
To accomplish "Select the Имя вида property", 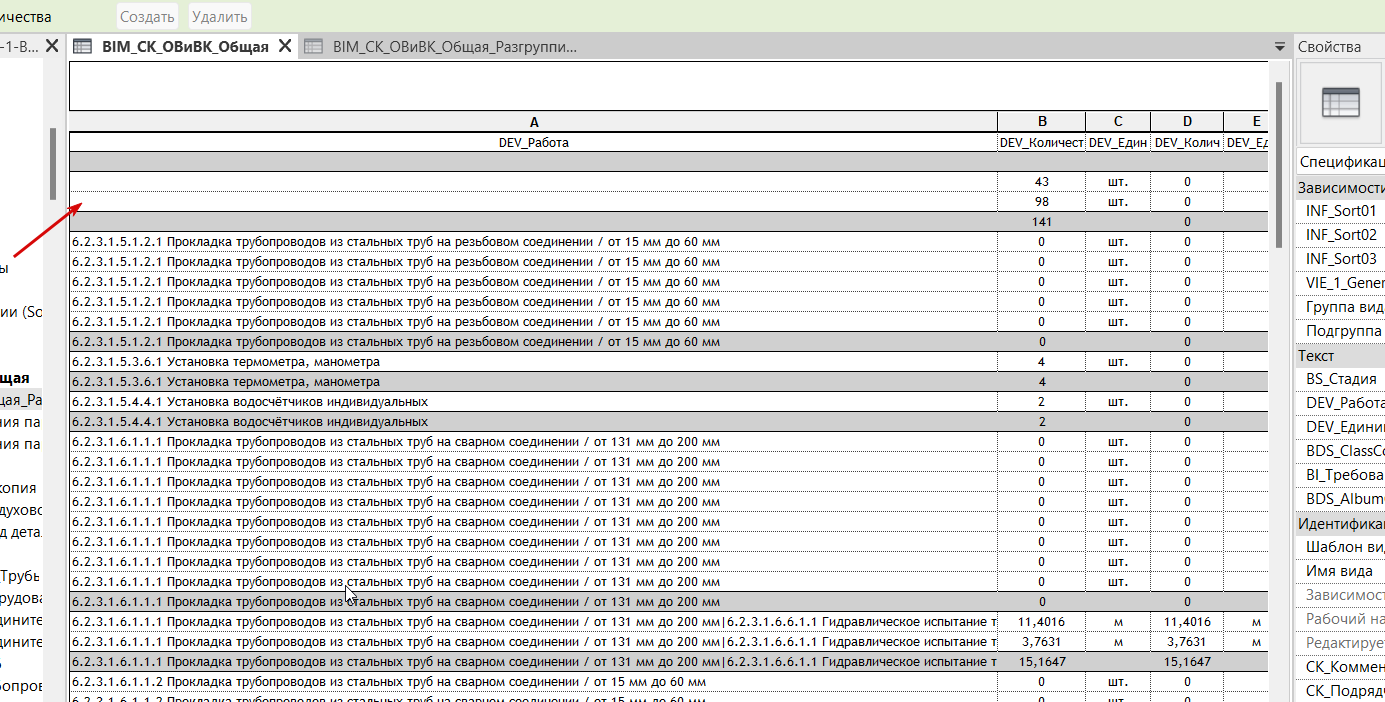I will [x=1341, y=571].
